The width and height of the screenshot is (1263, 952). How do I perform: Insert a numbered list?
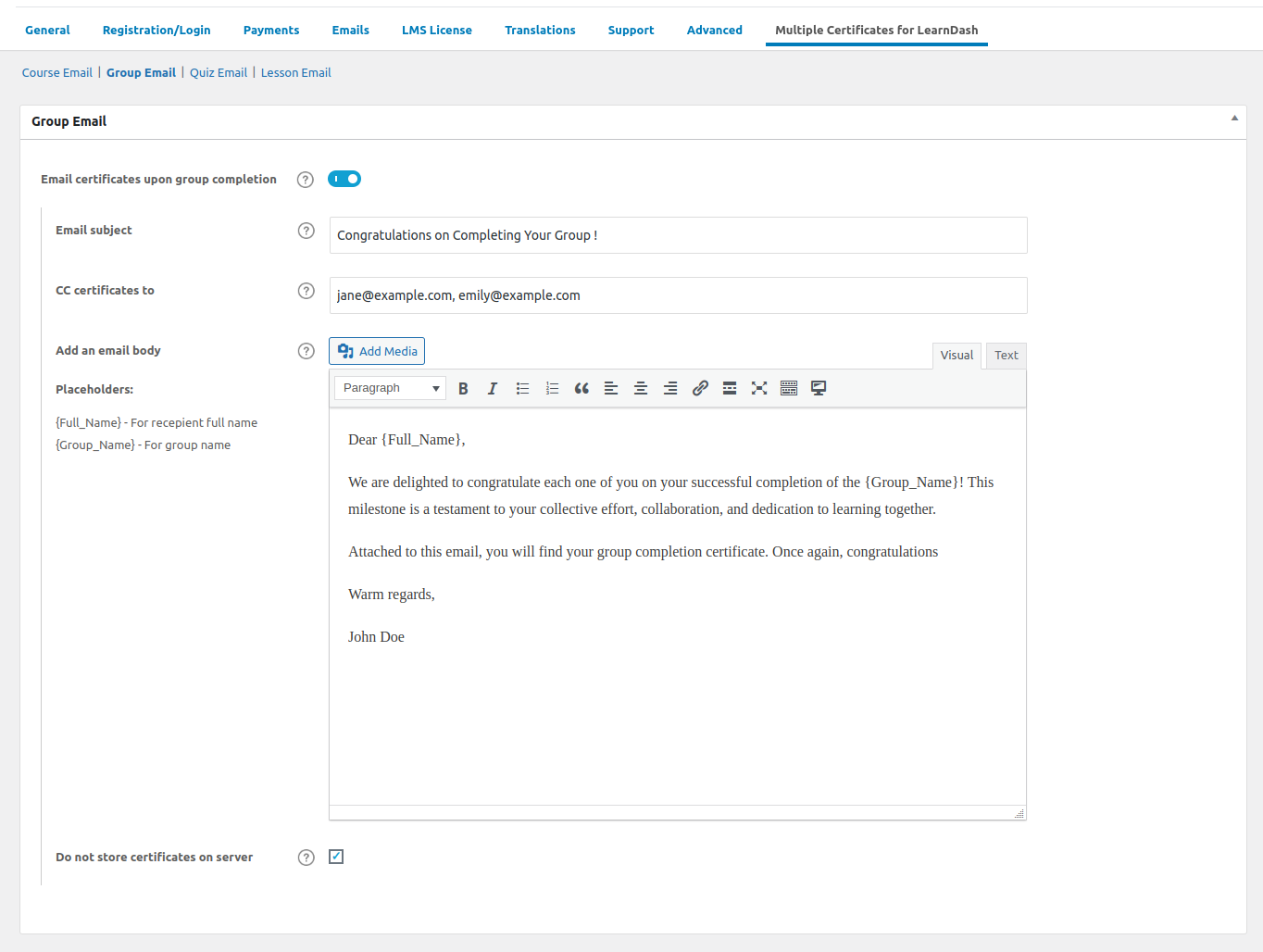click(552, 388)
